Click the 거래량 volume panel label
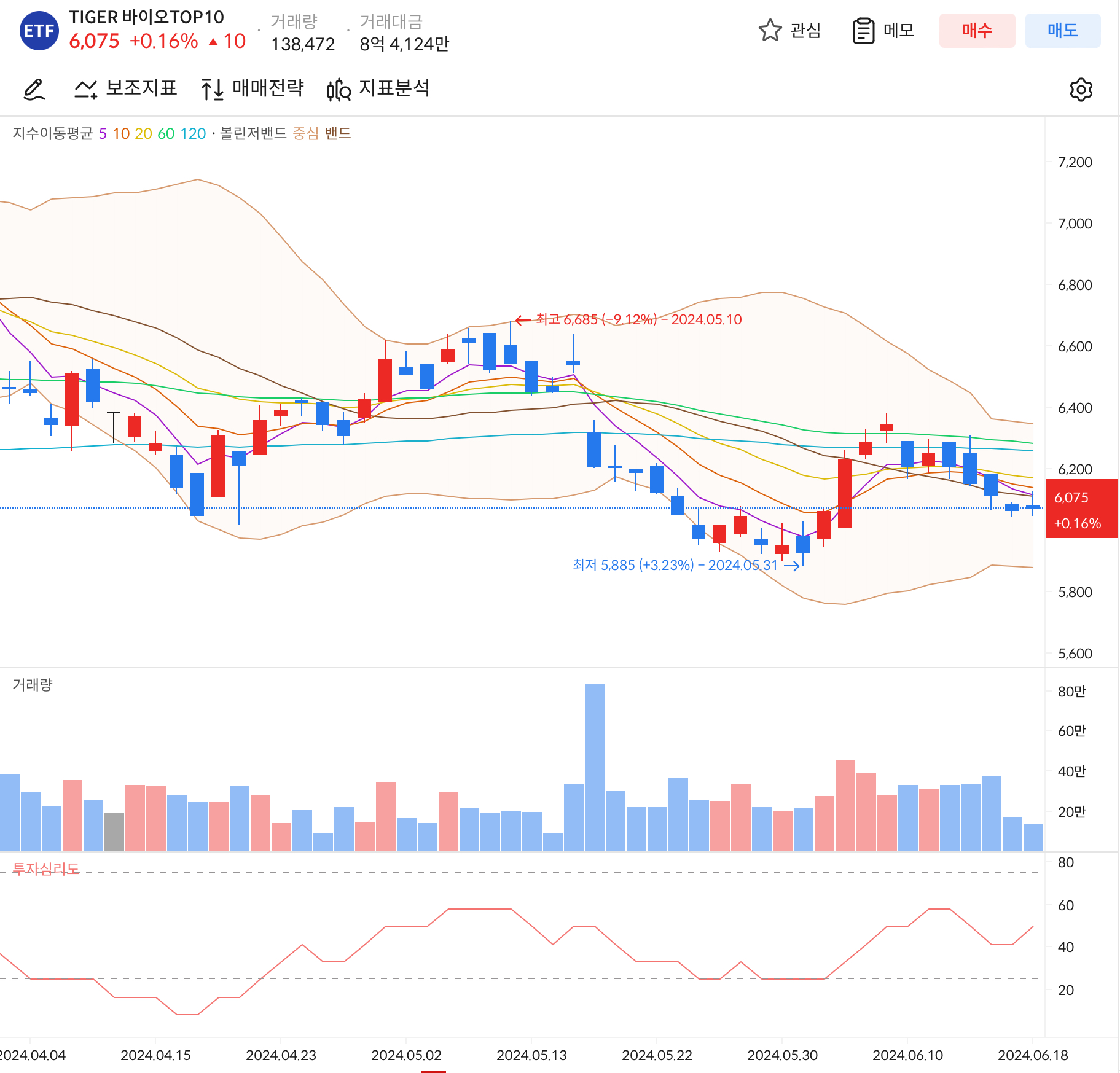This screenshot has width=1120, height=1073. 33,685
